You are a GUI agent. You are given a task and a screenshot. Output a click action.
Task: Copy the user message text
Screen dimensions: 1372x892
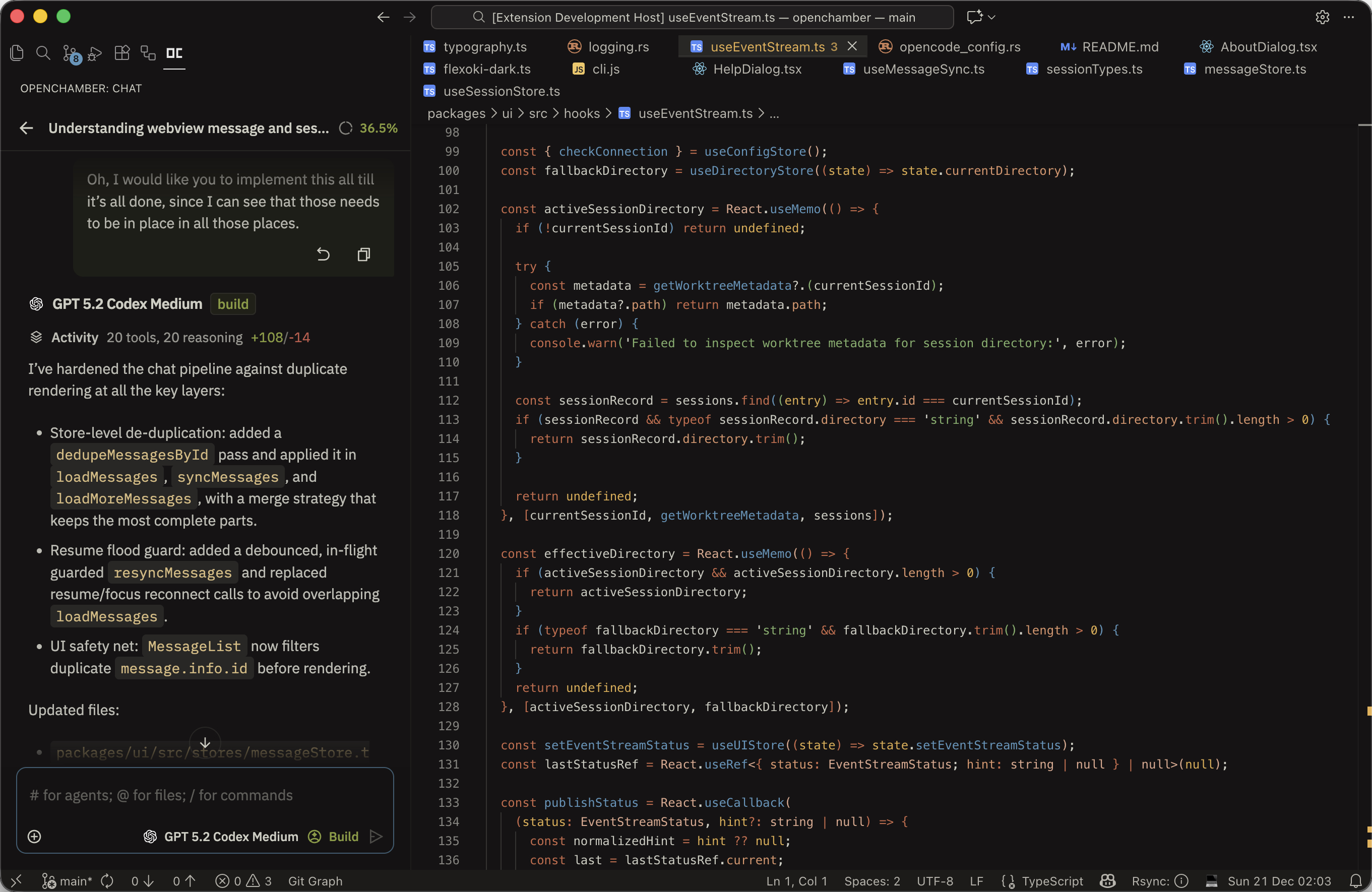pos(364,254)
